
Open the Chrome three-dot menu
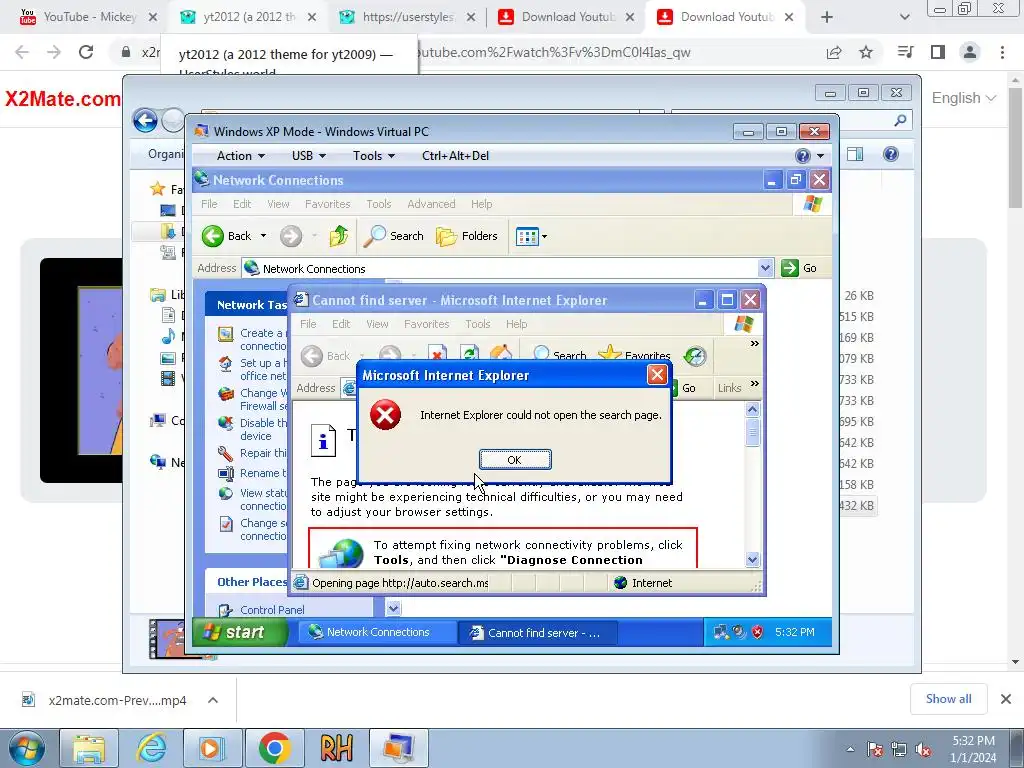coord(1002,52)
